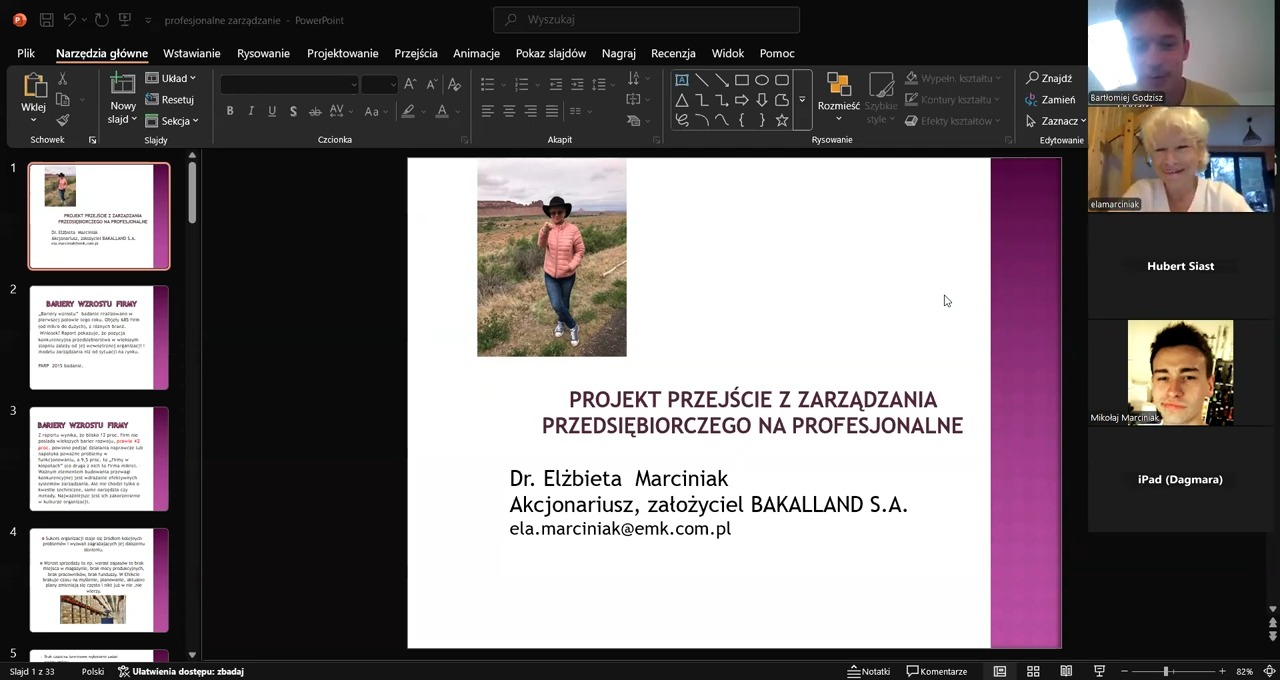Image resolution: width=1280 pixels, height=680 pixels.
Task: Increase font size with the larger A icon
Action: [410, 84]
